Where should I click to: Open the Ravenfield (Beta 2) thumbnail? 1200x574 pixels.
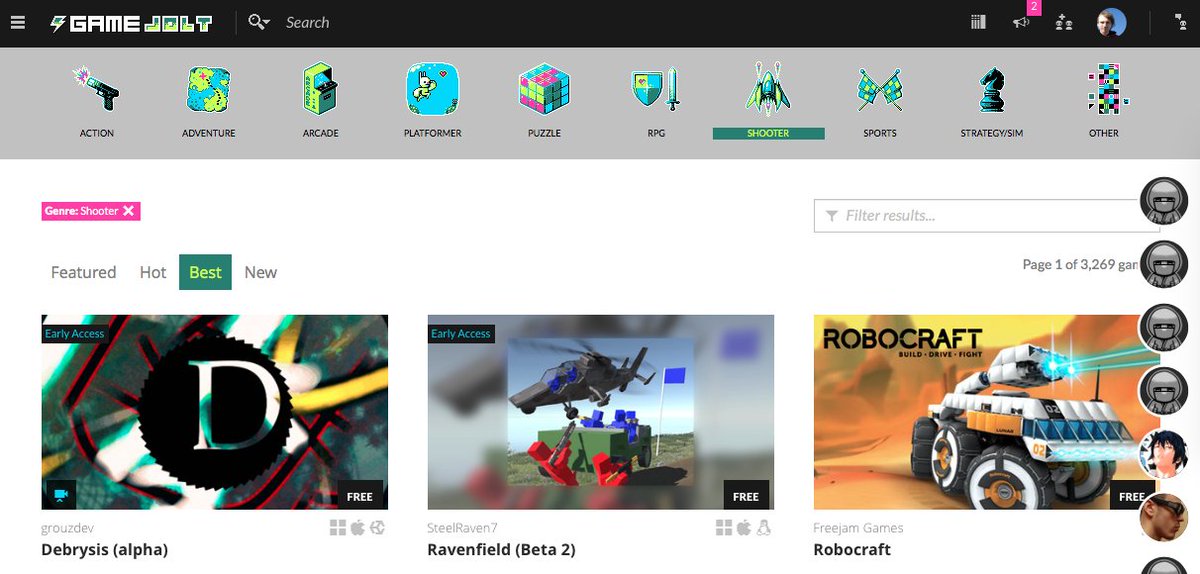point(600,412)
